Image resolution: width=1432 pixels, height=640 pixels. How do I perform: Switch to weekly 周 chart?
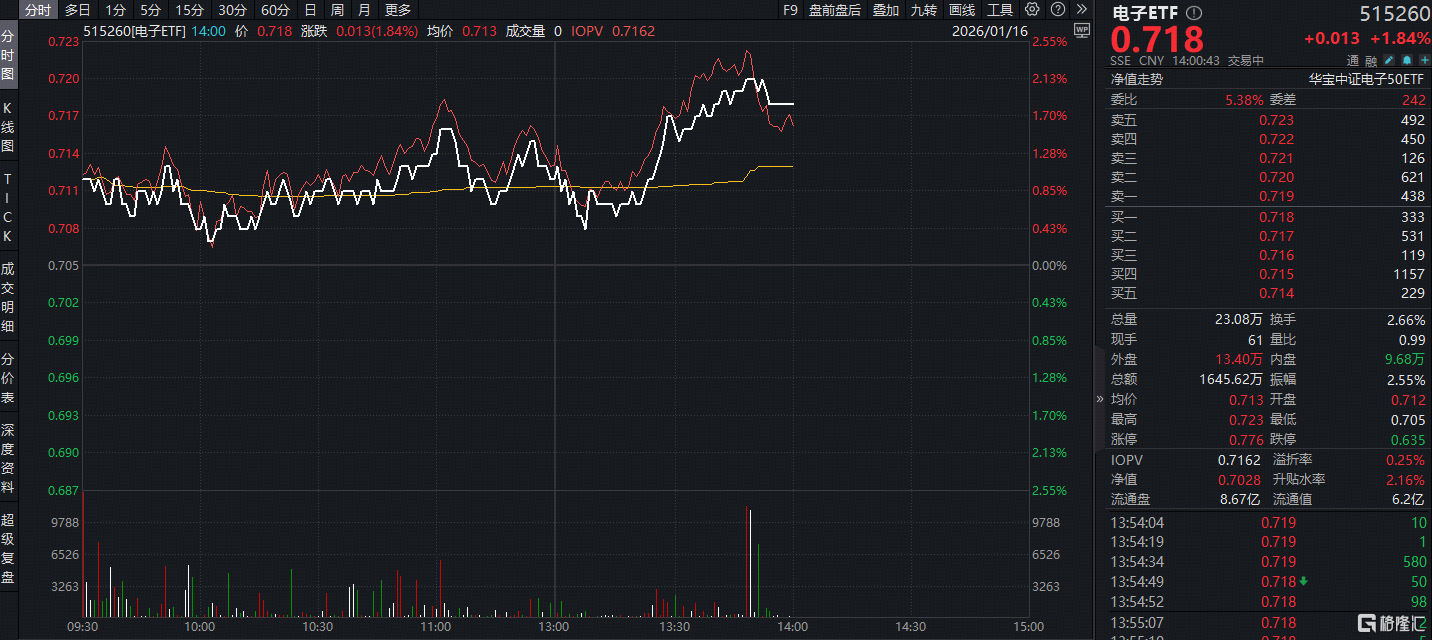pyautogui.click(x=337, y=10)
